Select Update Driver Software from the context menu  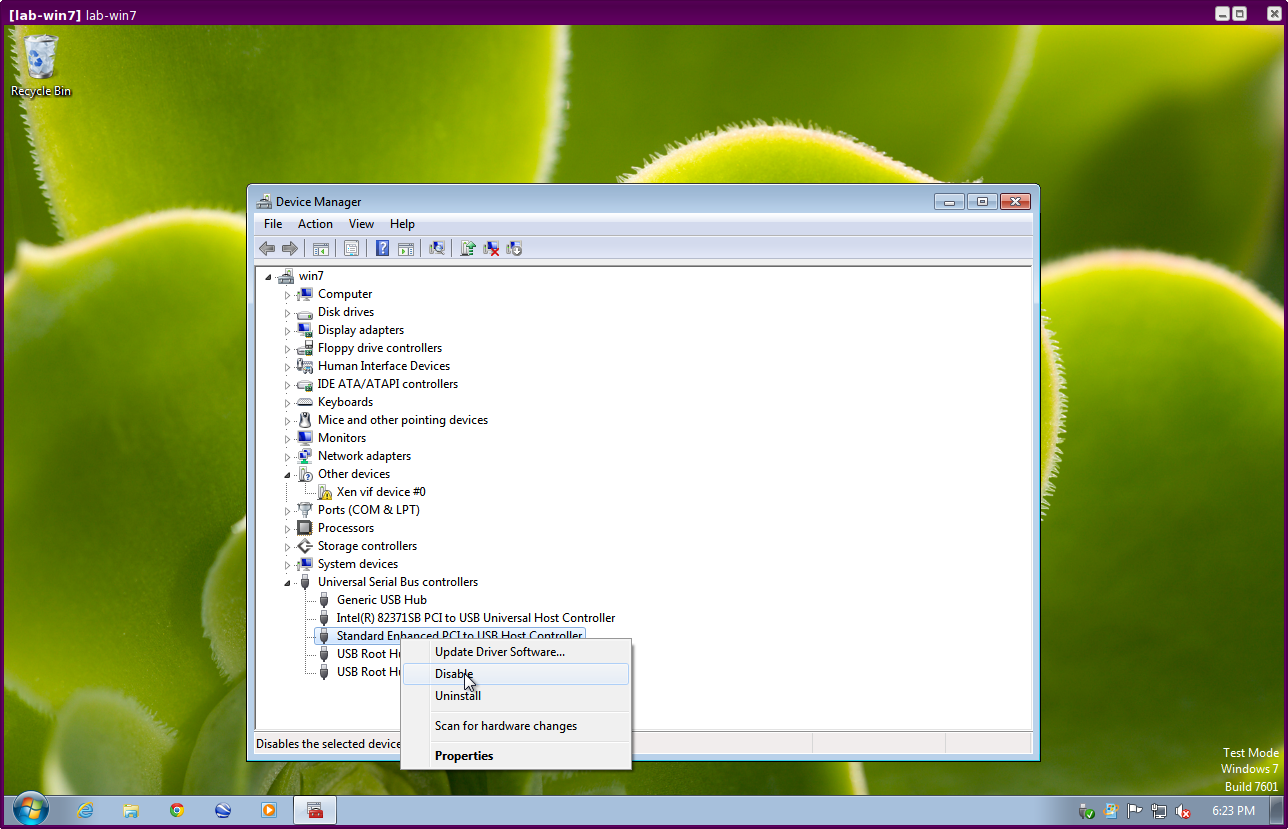[x=499, y=651]
